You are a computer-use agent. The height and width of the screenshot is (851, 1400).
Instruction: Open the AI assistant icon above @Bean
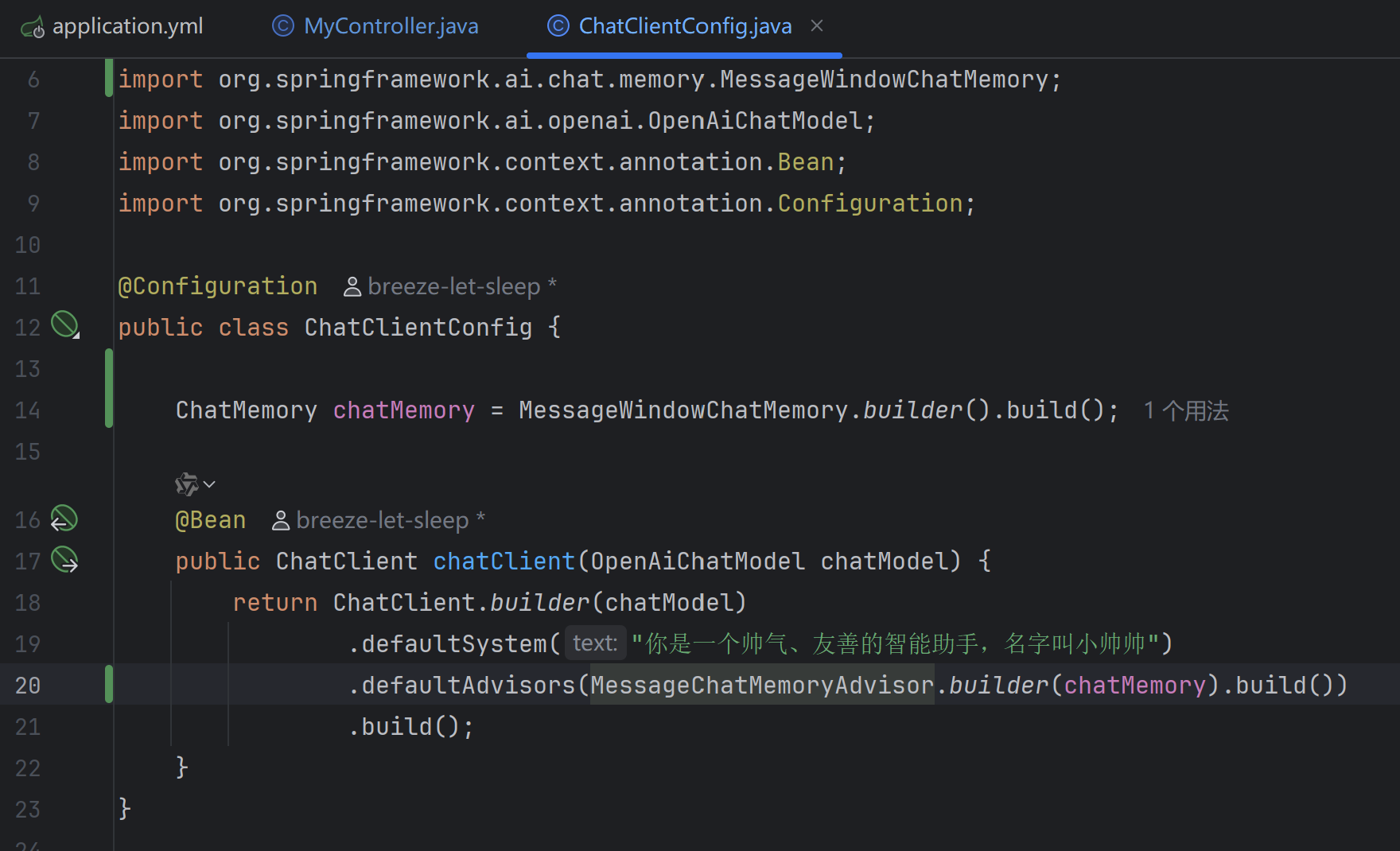click(x=186, y=484)
